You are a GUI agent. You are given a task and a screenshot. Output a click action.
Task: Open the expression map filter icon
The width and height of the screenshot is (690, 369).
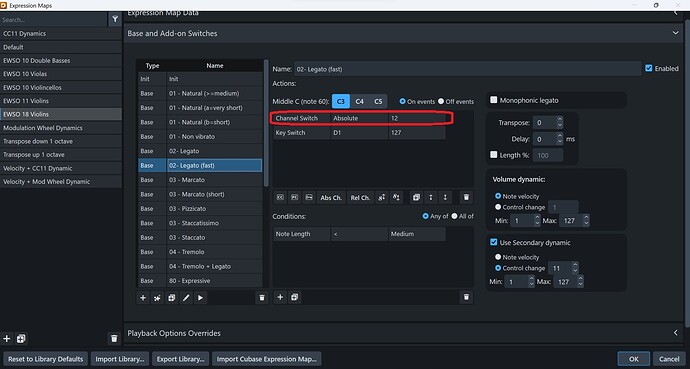coord(115,19)
